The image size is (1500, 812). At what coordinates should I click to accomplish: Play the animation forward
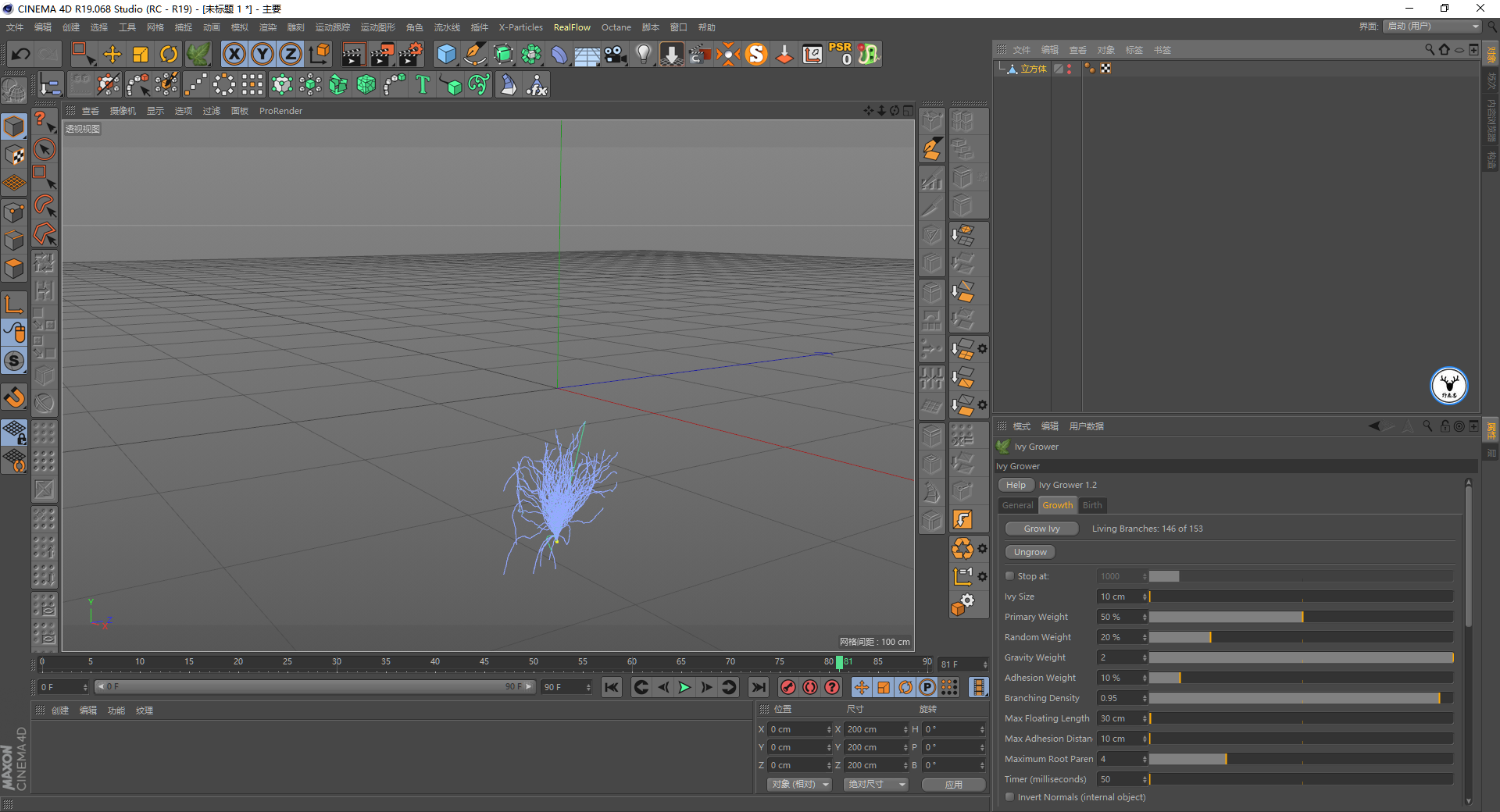coord(684,687)
